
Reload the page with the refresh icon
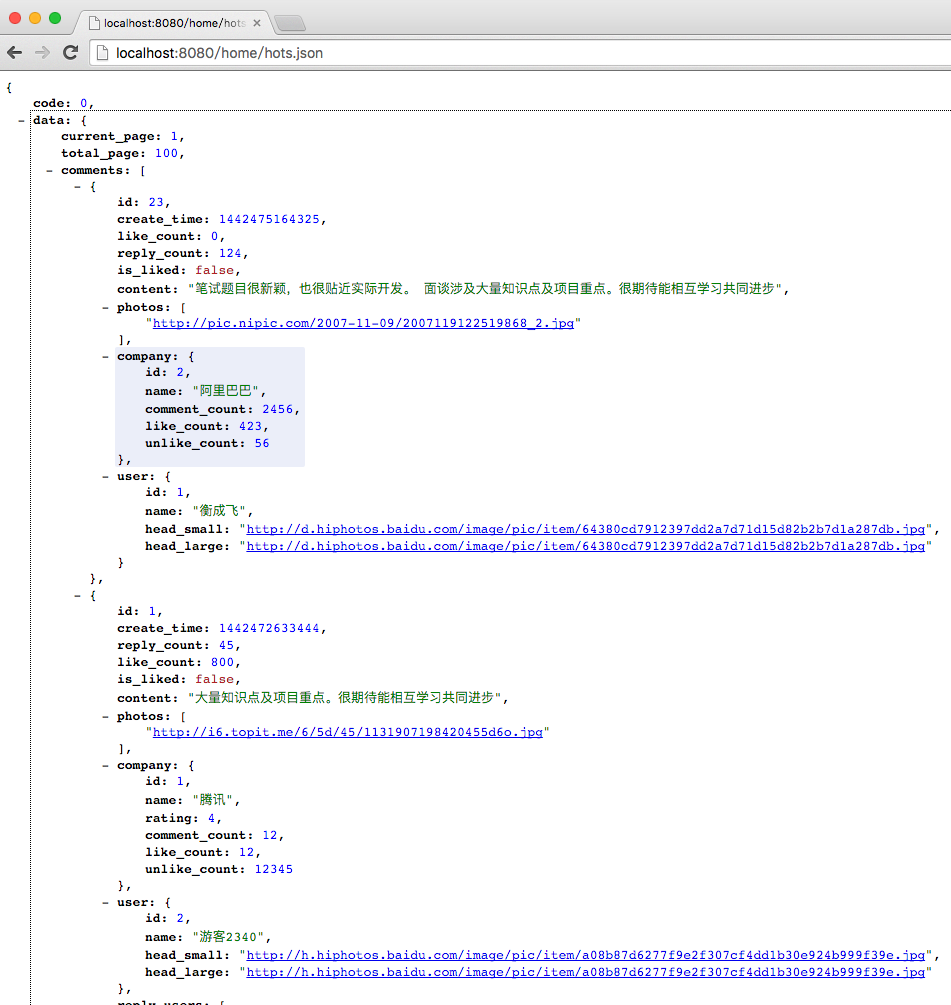coord(70,53)
